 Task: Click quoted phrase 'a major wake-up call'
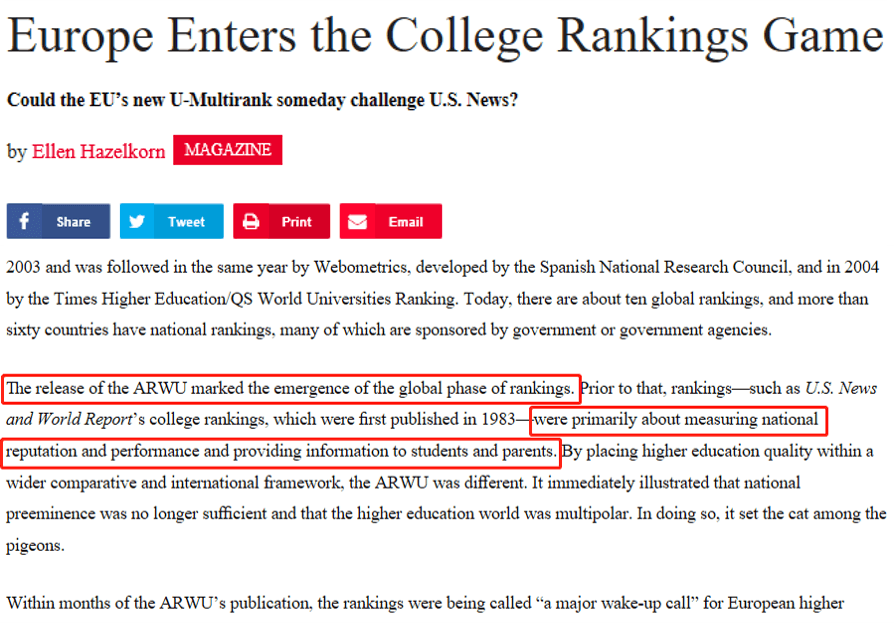click(x=616, y=603)
